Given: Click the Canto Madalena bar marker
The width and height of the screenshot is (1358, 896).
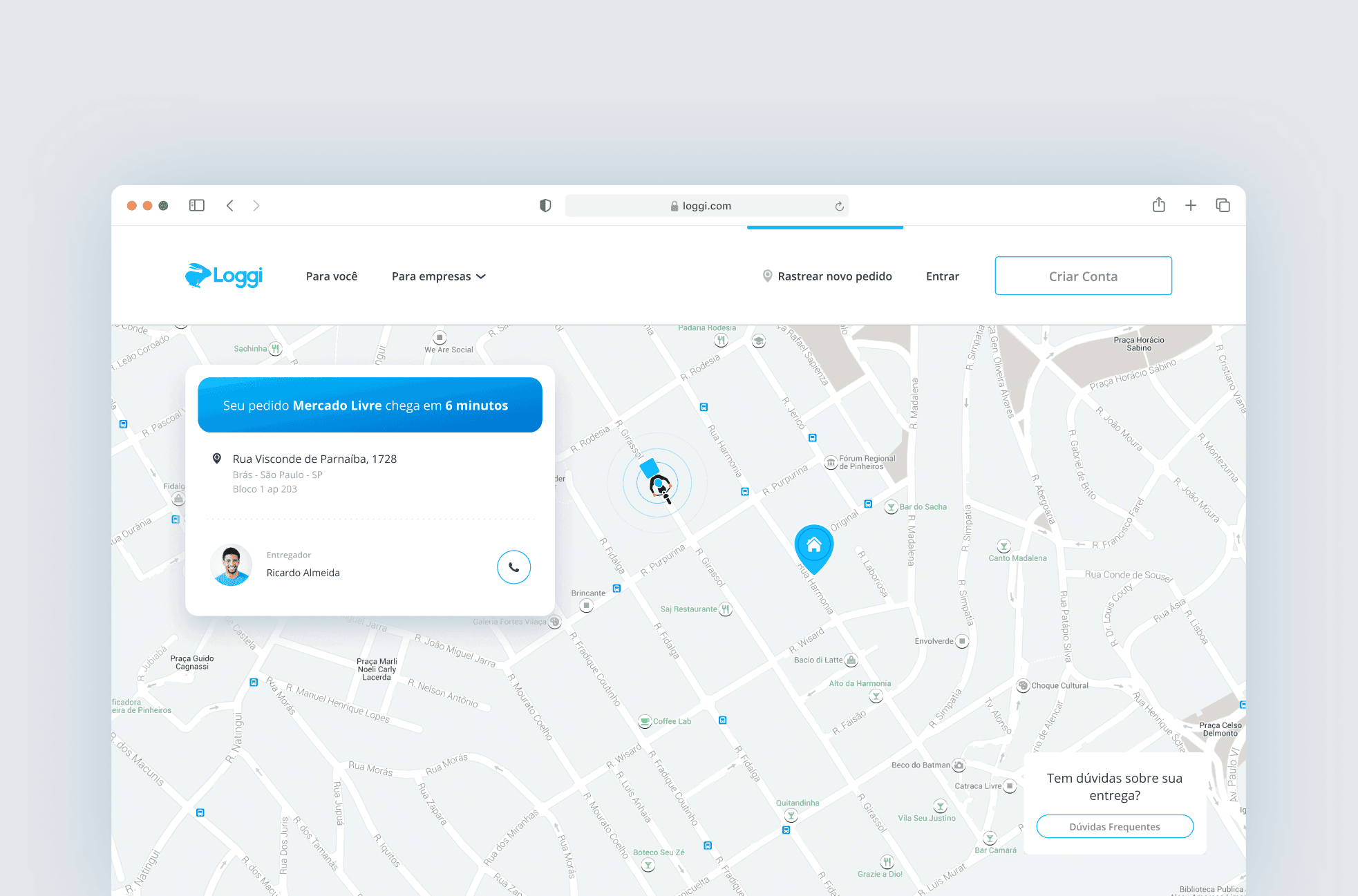Looking at the screenshot, I should (1004, 546).
